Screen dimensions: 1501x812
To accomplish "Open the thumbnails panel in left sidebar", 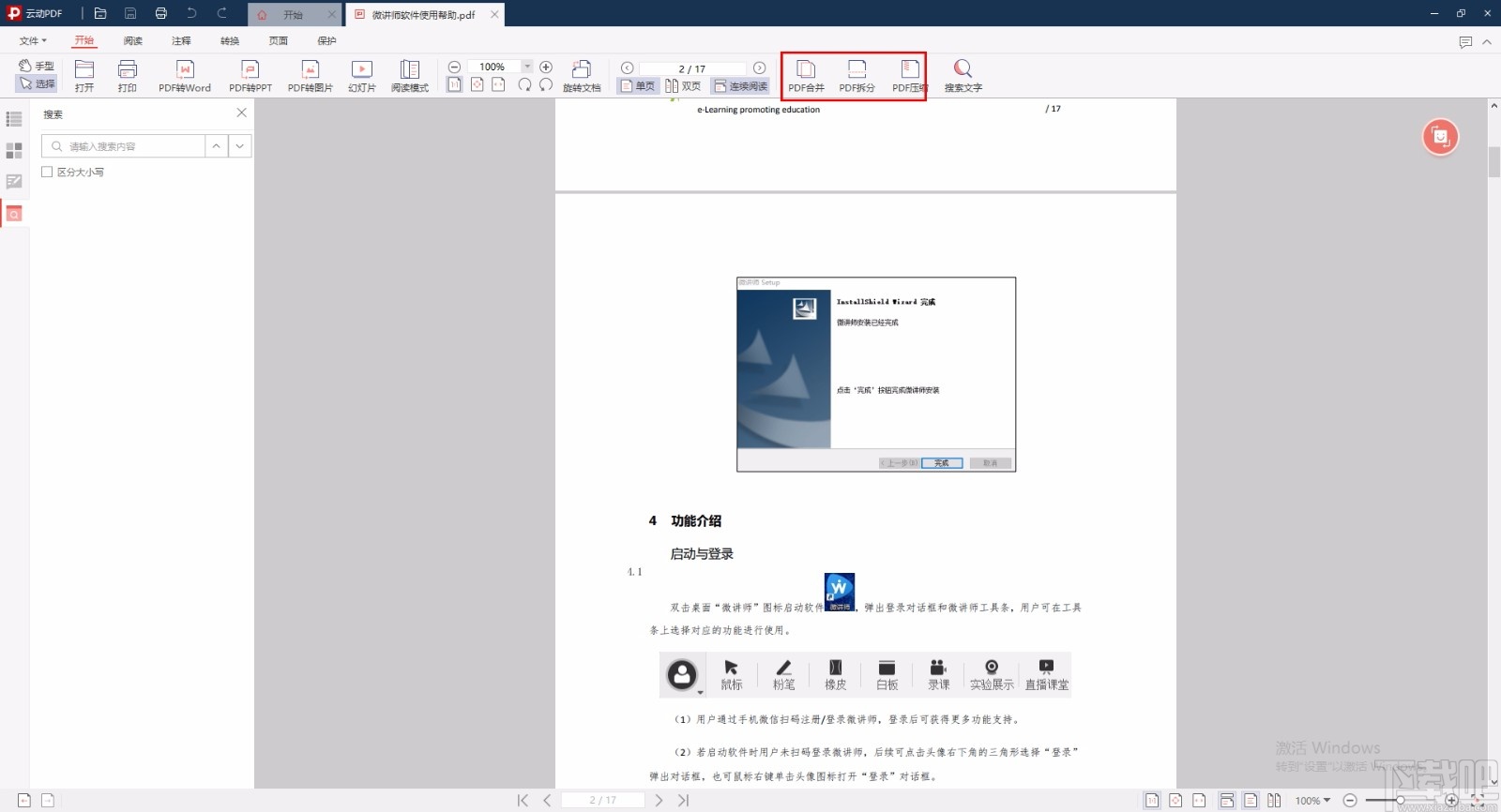I will [14, 151].
